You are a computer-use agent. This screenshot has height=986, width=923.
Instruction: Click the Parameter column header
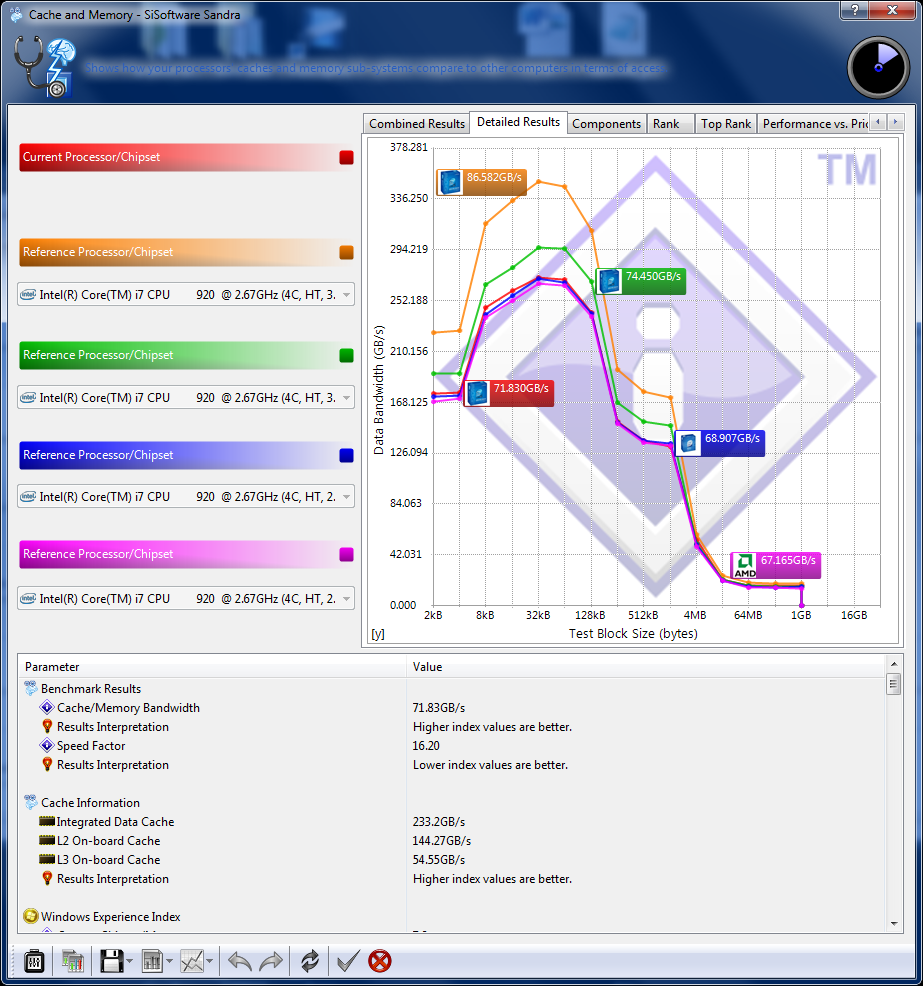(213, 667)
